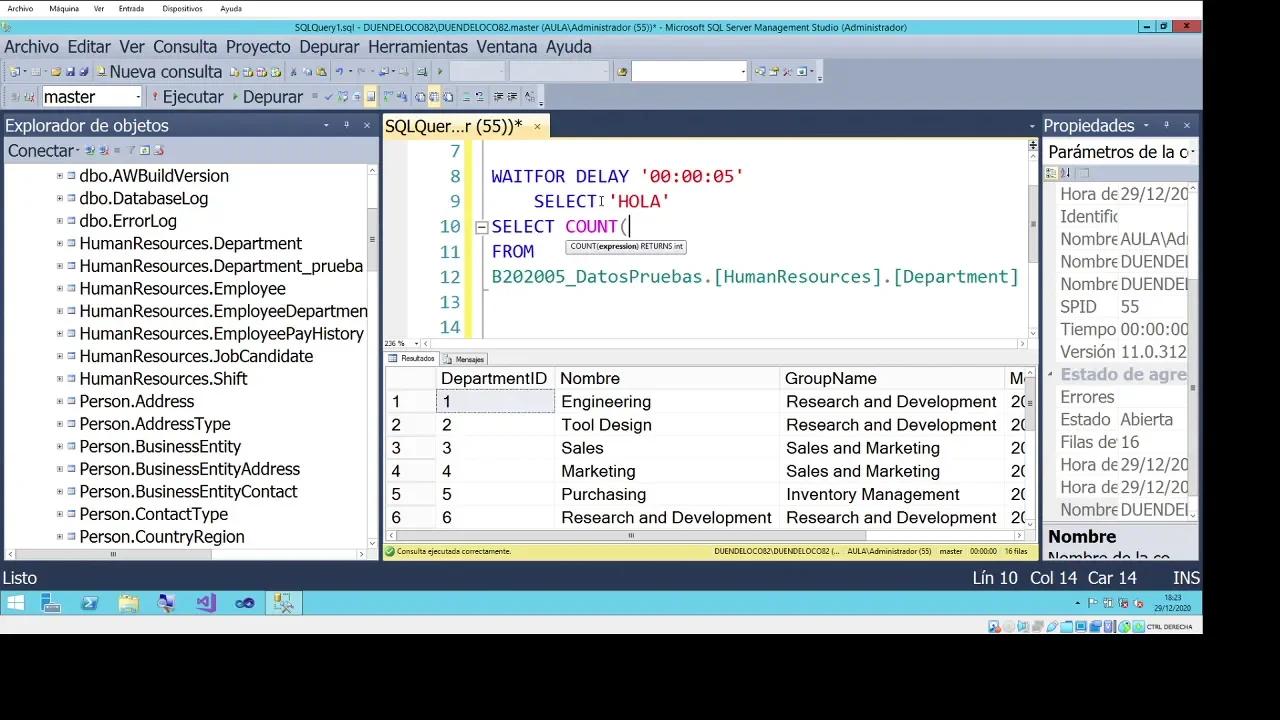Pin the Propiedades panel

pos(1167,125)
